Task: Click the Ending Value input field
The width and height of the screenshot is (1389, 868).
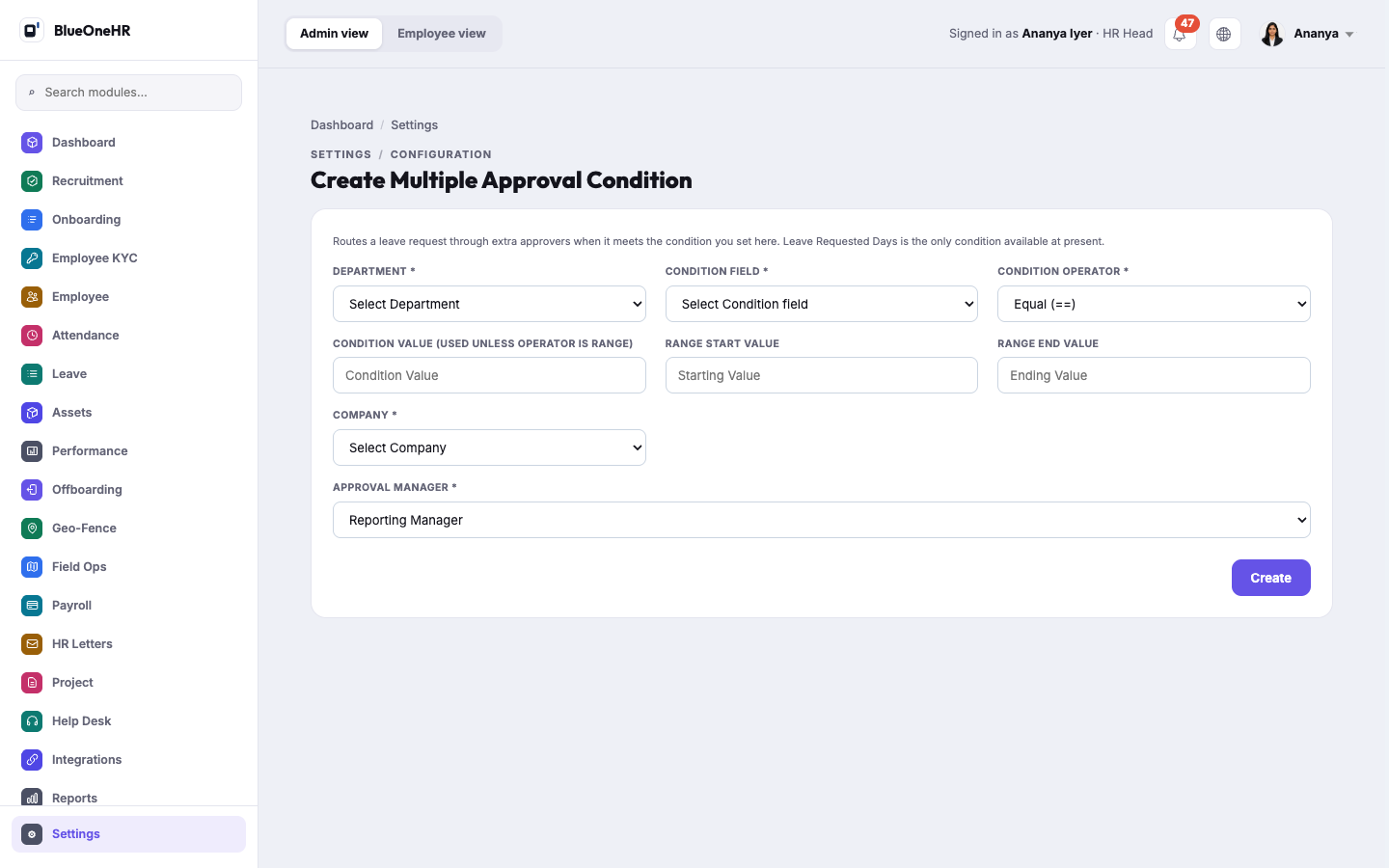Action: click(x=1154, y=375)
